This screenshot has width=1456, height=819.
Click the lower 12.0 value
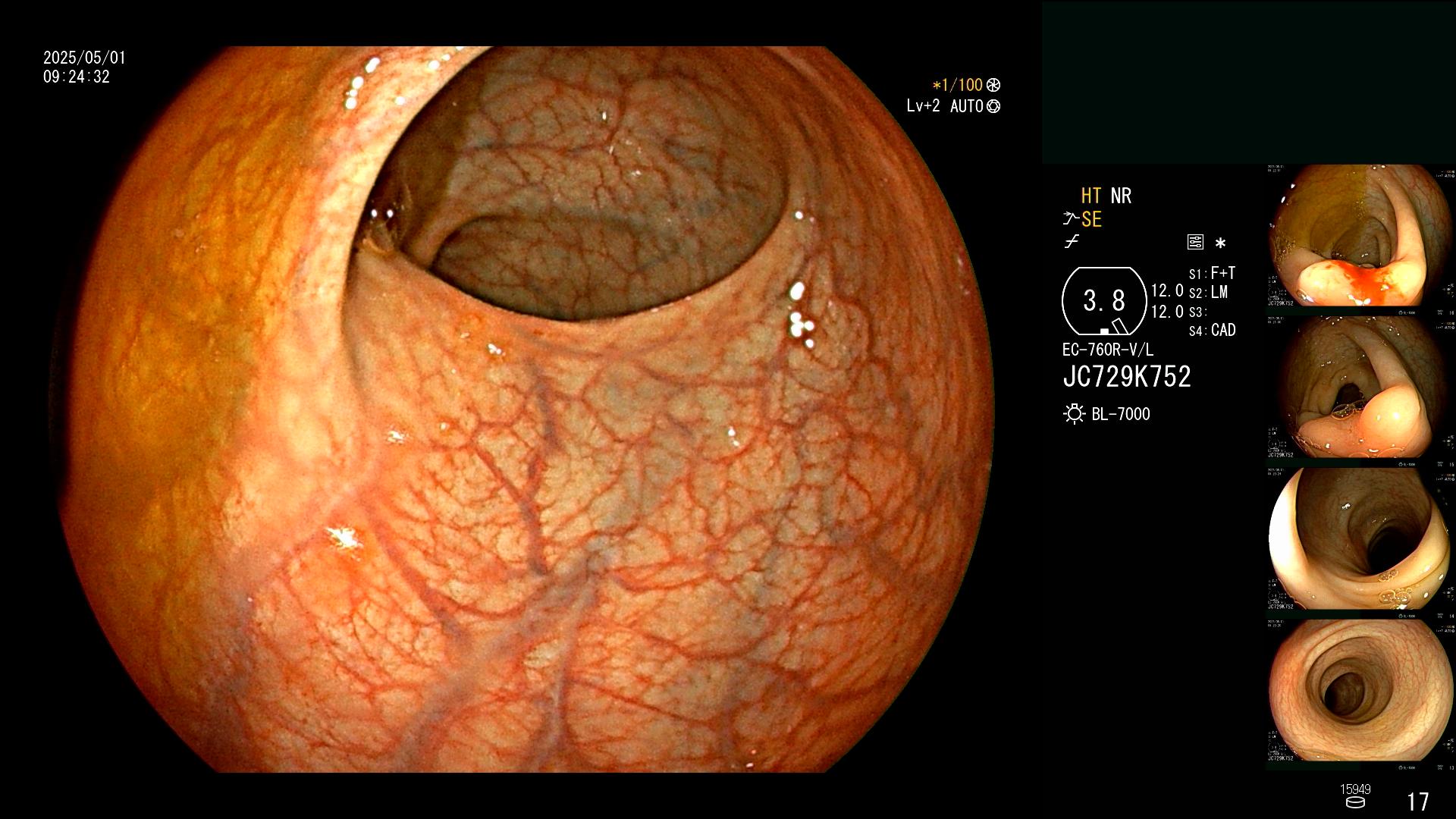tap(1167, 312)
